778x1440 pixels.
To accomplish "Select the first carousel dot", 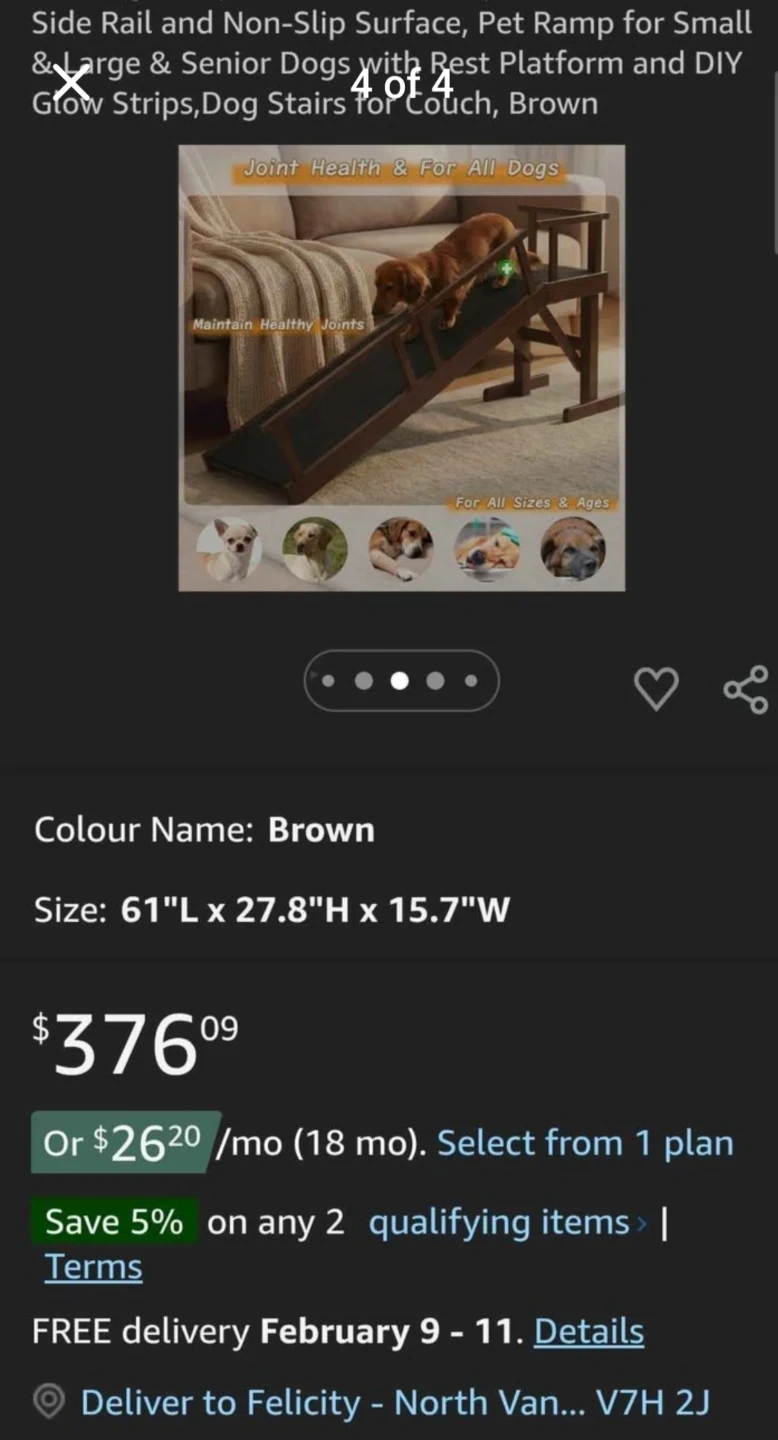I will coord(328,681).
